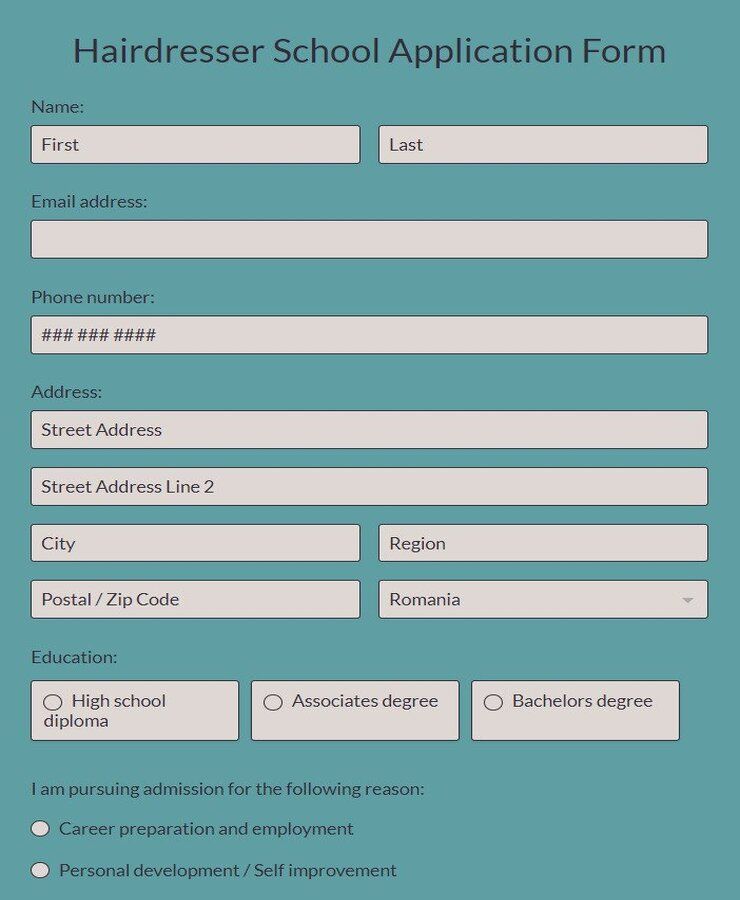Click the Region input field
Viewport: 740px width, 900px height.
point(543,543)
